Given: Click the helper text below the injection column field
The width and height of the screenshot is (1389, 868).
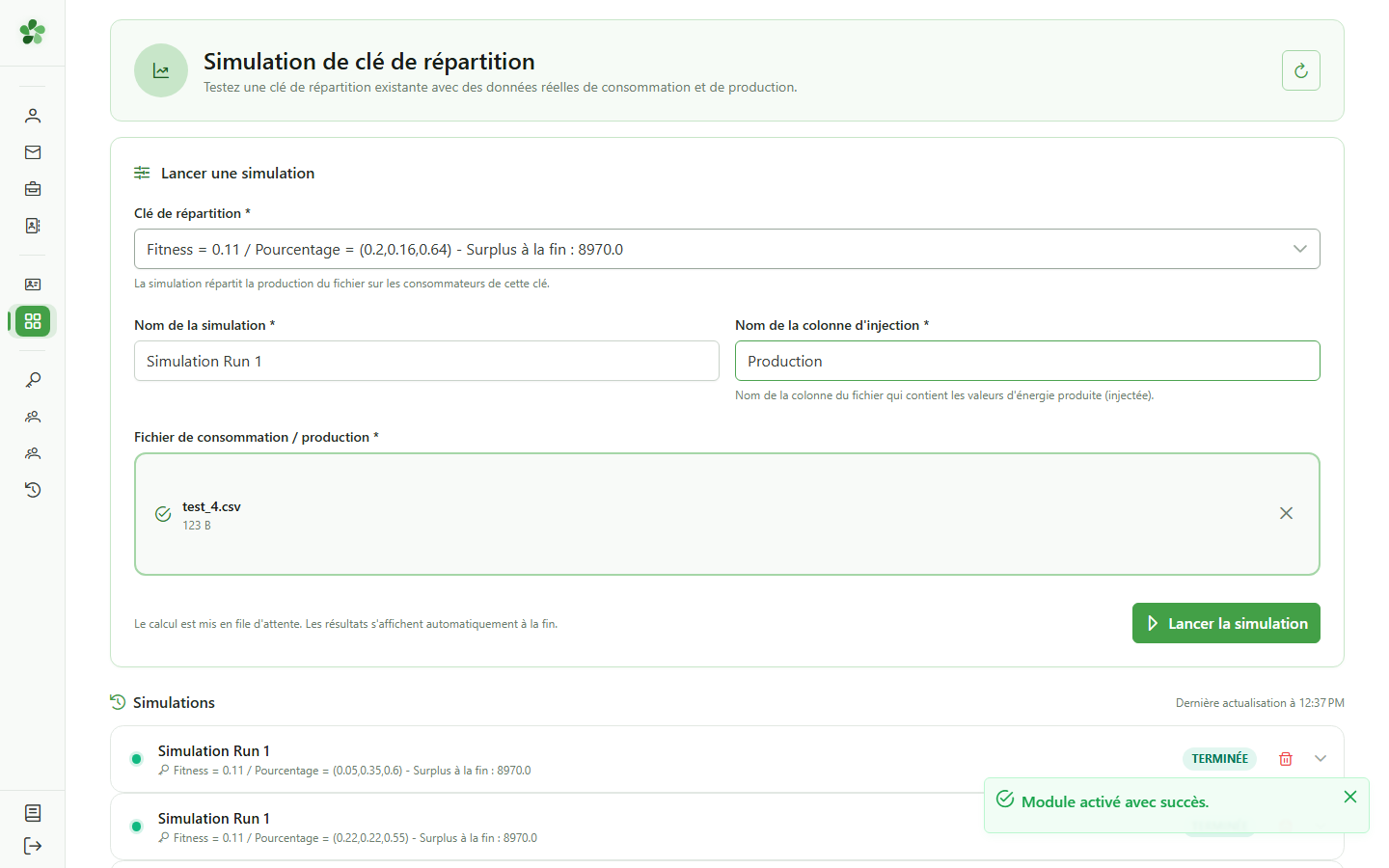Looking at the screenshot, I should (944, 395).
